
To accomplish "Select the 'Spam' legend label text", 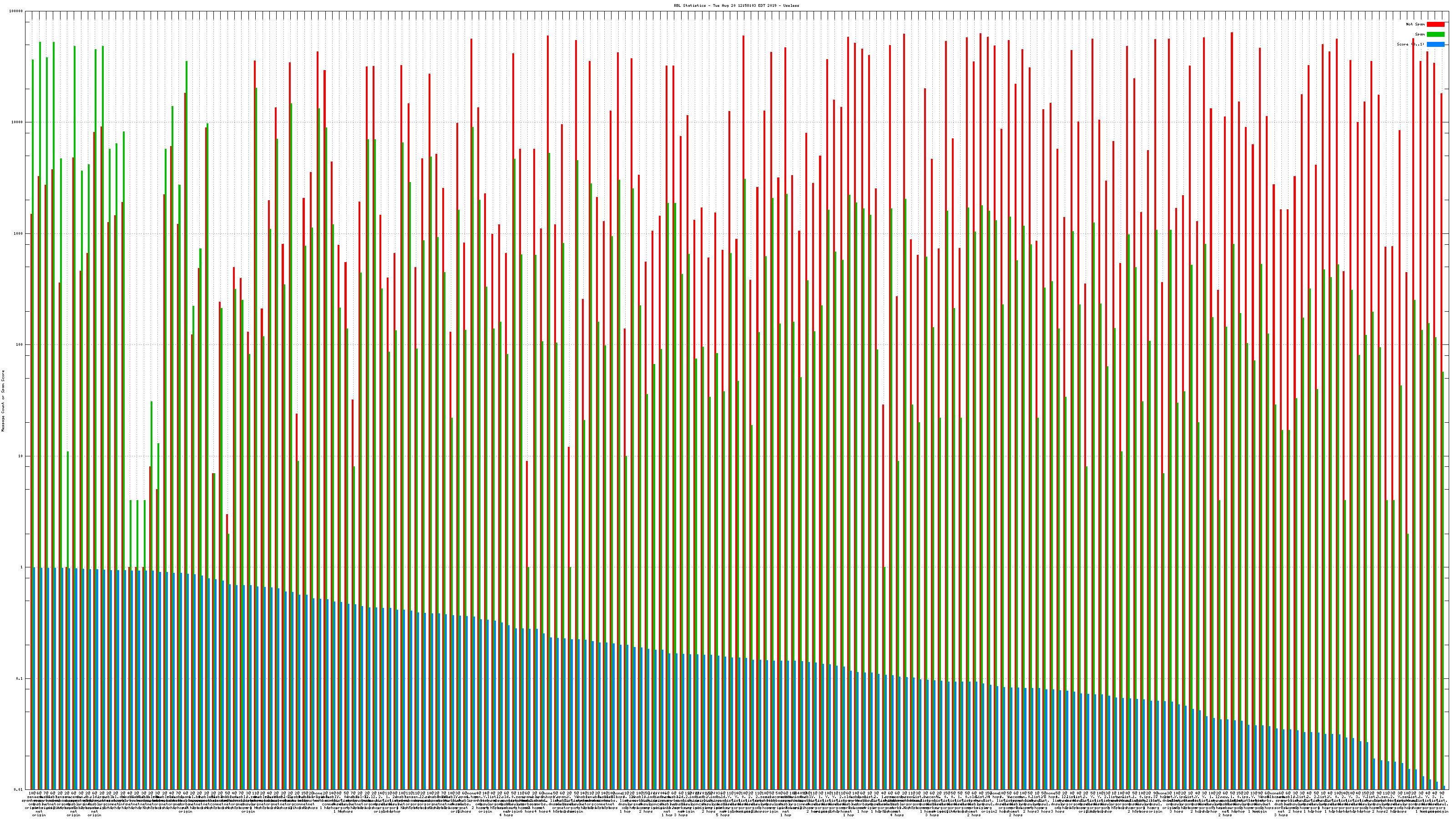I will [1420, 35].
